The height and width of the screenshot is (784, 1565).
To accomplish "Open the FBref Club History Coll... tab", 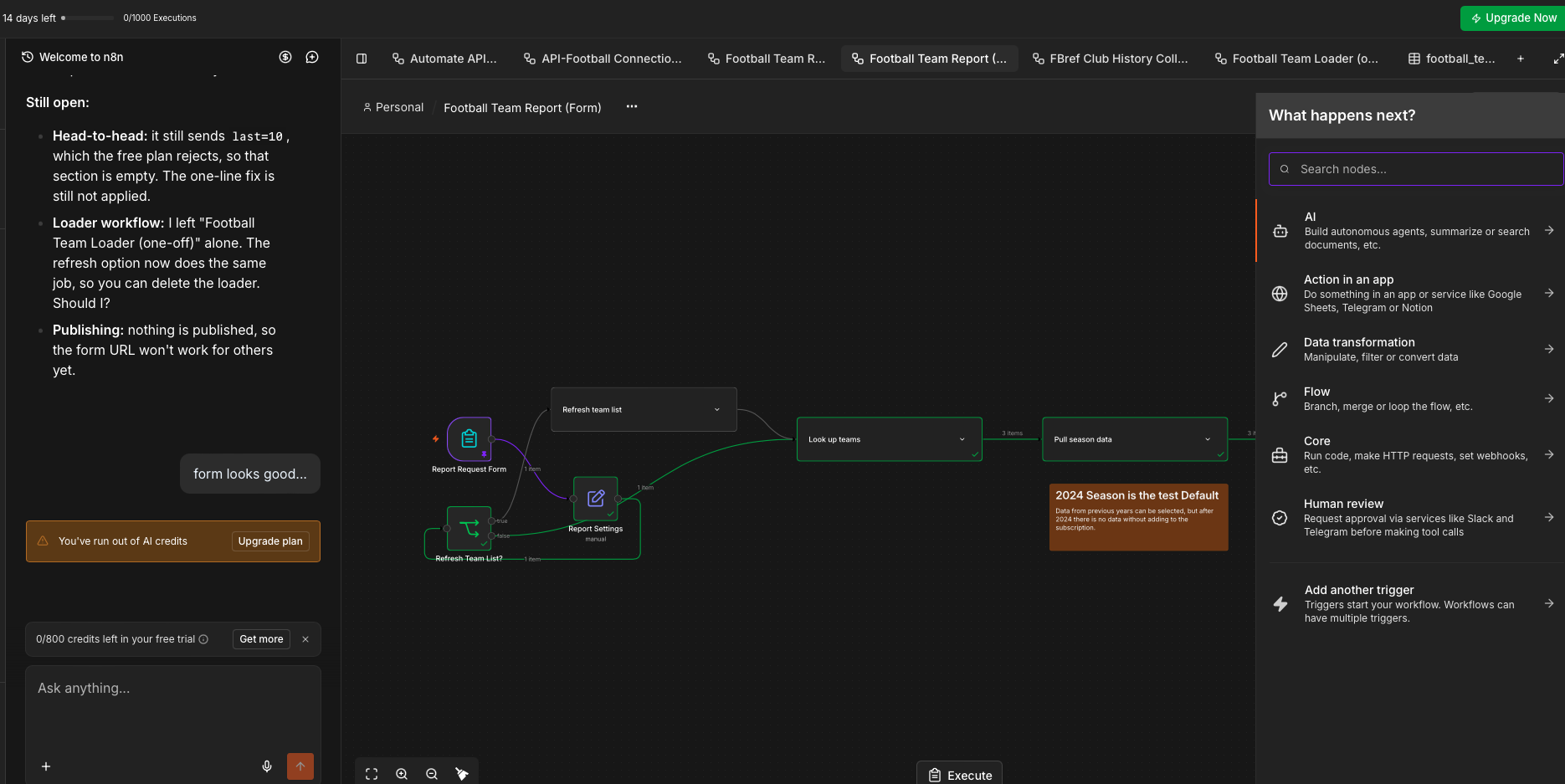I will (x=1111, y=59).
